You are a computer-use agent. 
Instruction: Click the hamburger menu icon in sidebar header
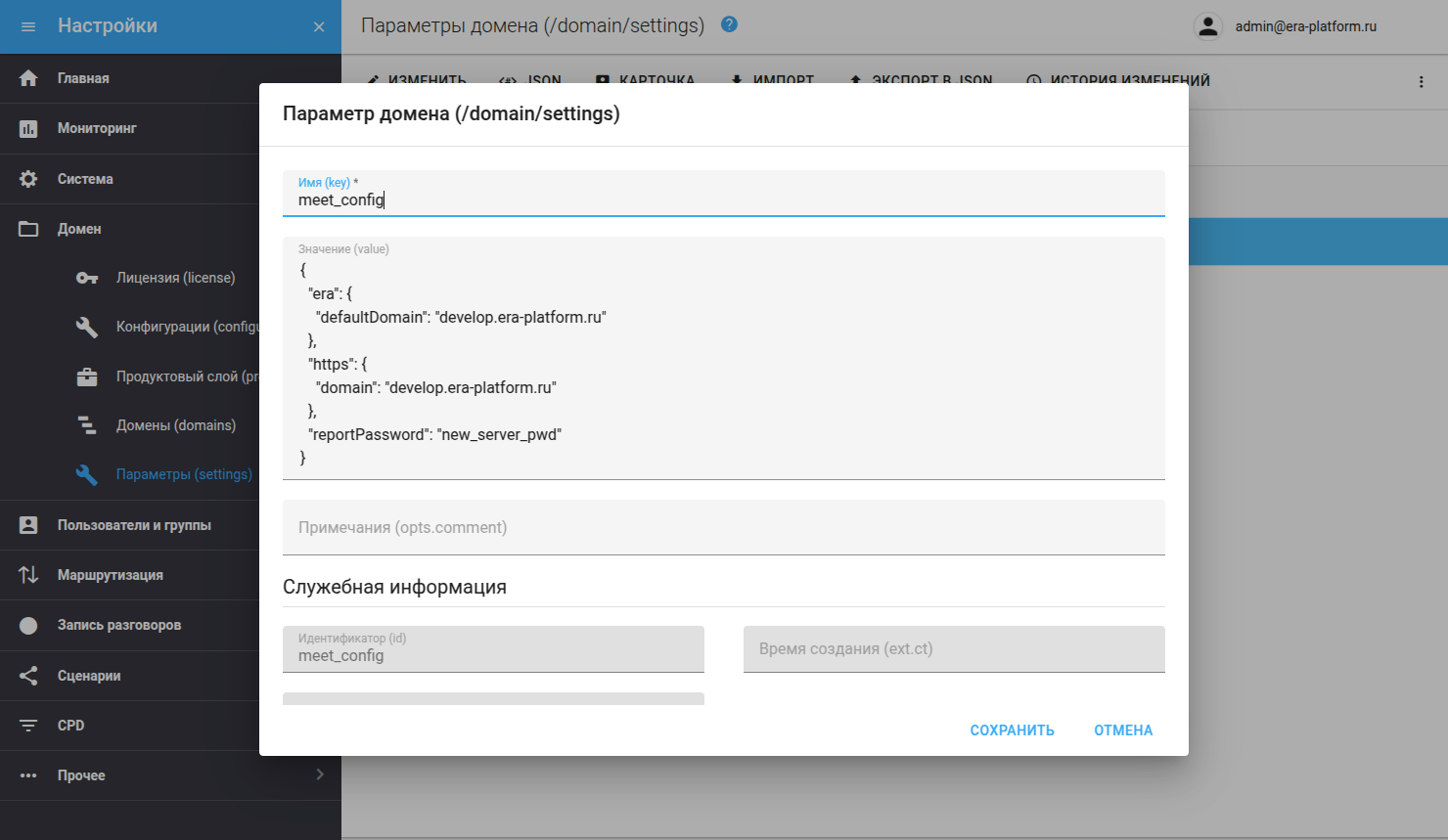point(28,26)
